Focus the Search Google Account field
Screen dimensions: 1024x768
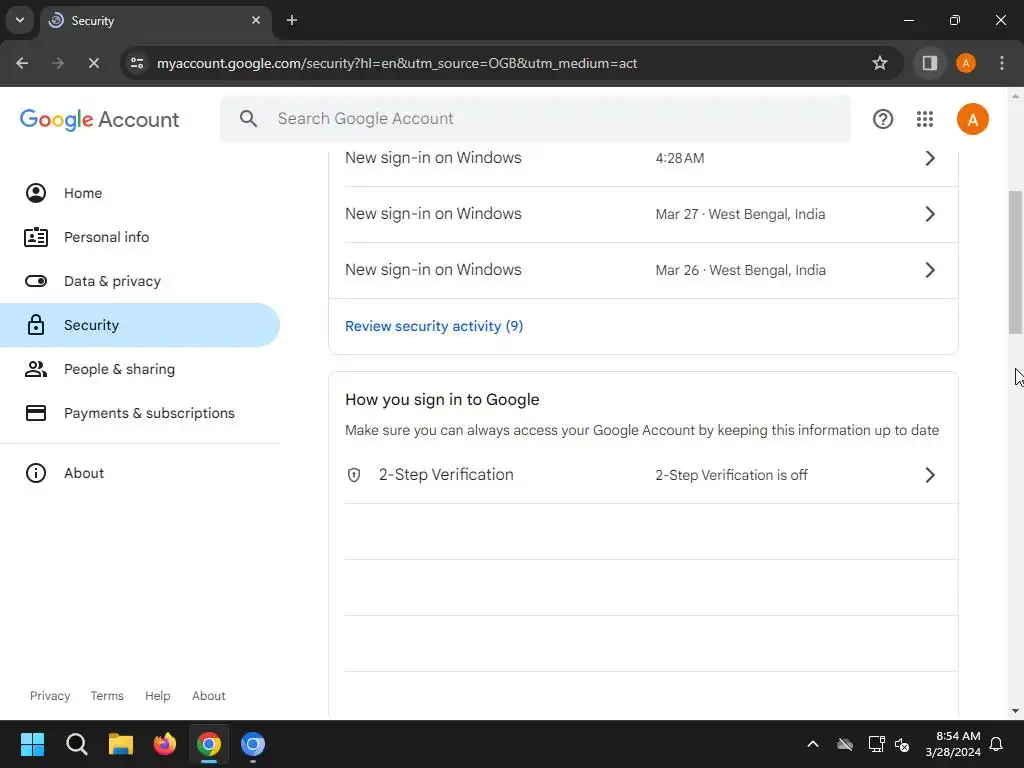pyautogui.click(x=536, y=118)
